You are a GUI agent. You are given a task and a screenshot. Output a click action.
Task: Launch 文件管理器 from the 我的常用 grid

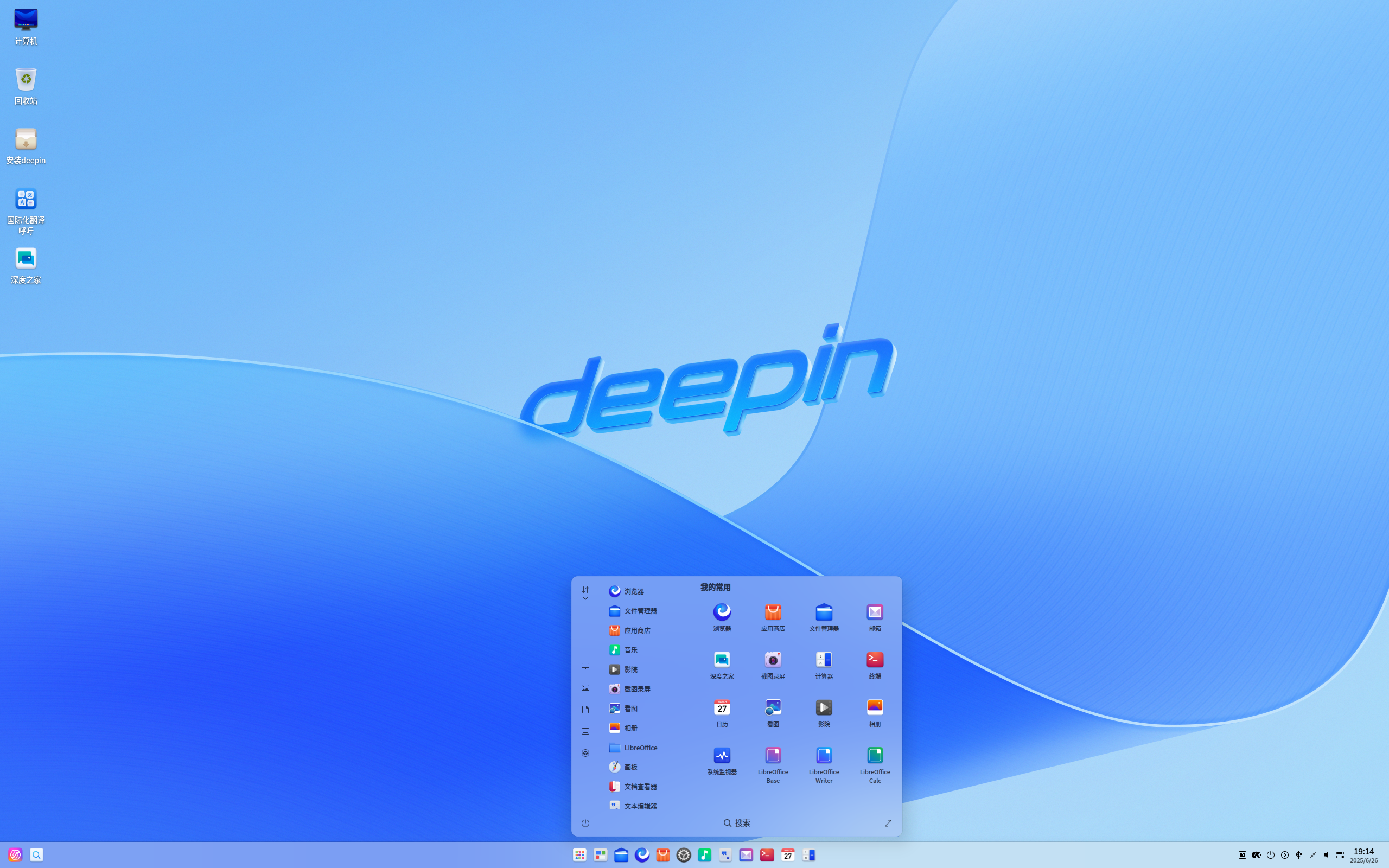pos(824,617)
